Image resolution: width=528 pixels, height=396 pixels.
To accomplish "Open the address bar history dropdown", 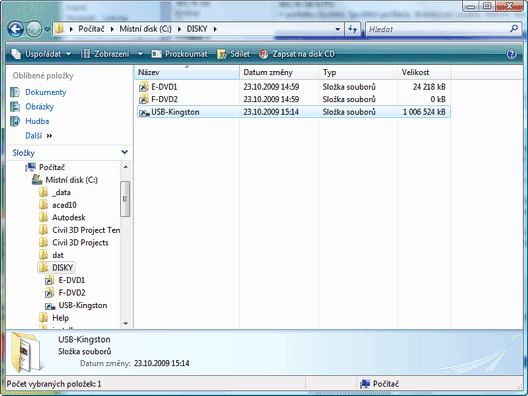I will [x=337, y=29].
